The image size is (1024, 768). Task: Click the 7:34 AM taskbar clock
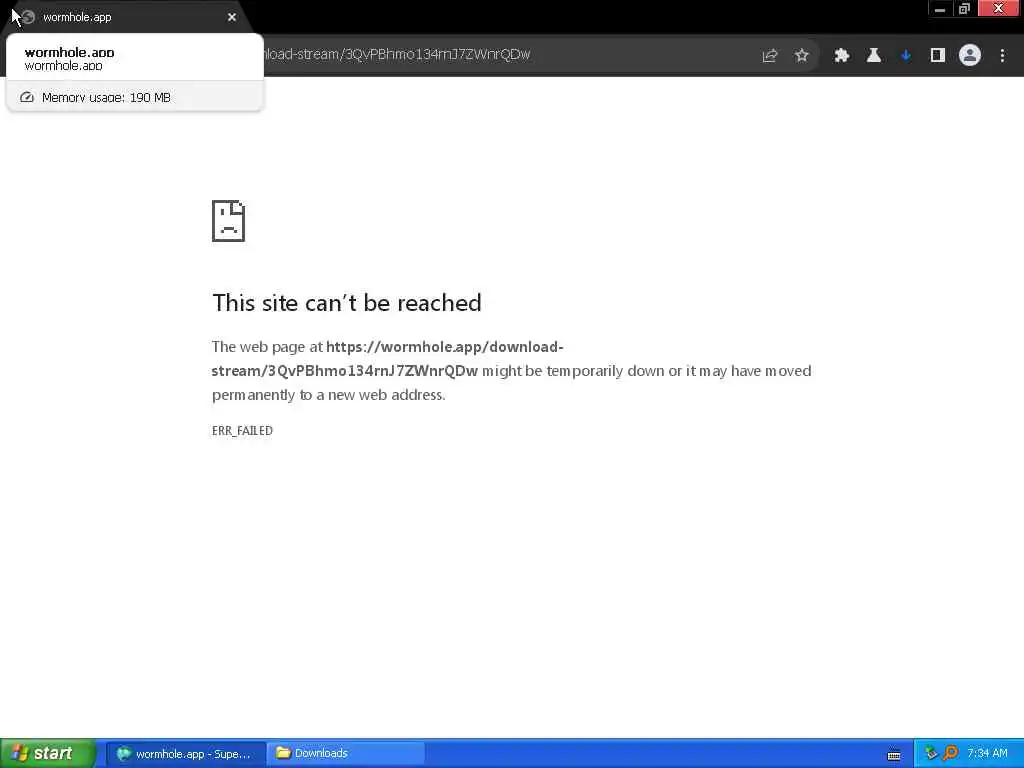click(987, 754)
